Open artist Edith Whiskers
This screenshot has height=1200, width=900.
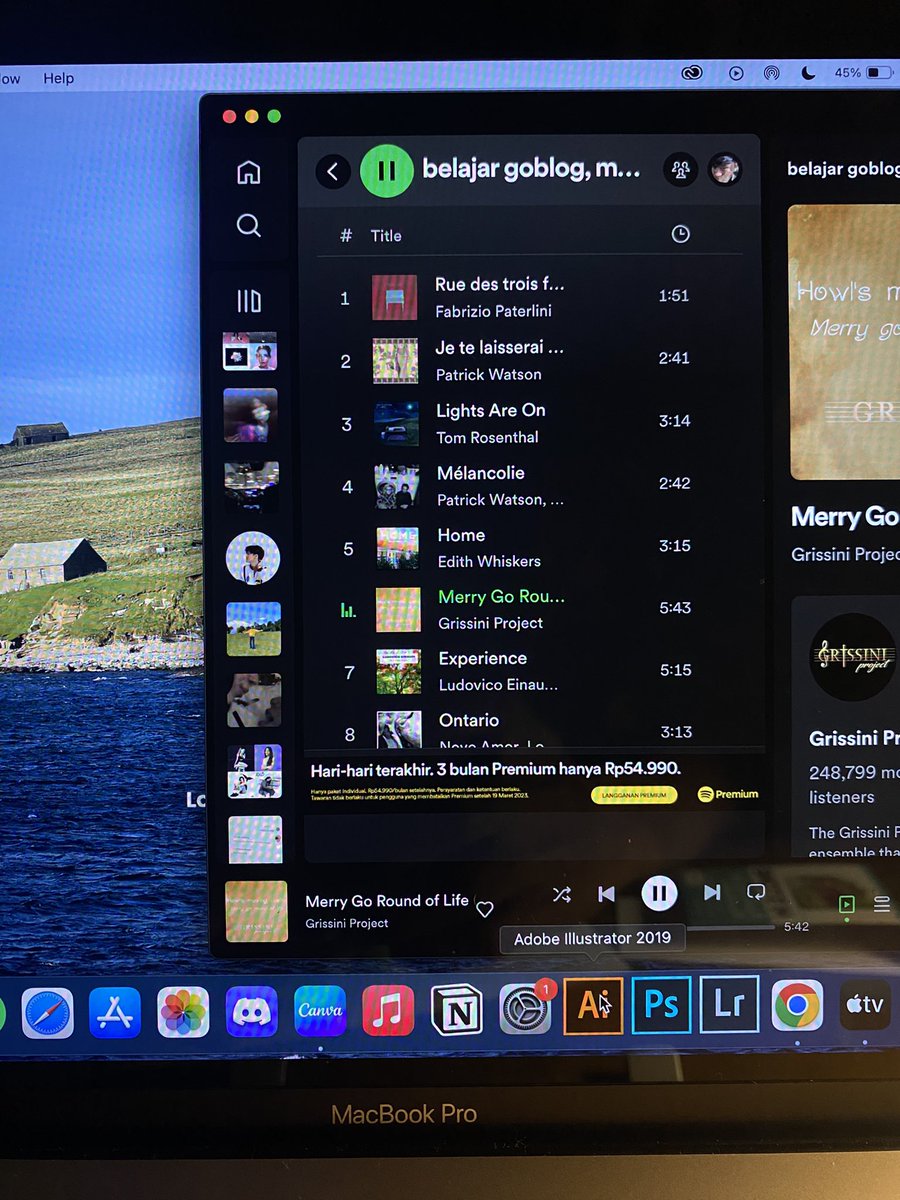pyautogui.click(x=489, y=561)
